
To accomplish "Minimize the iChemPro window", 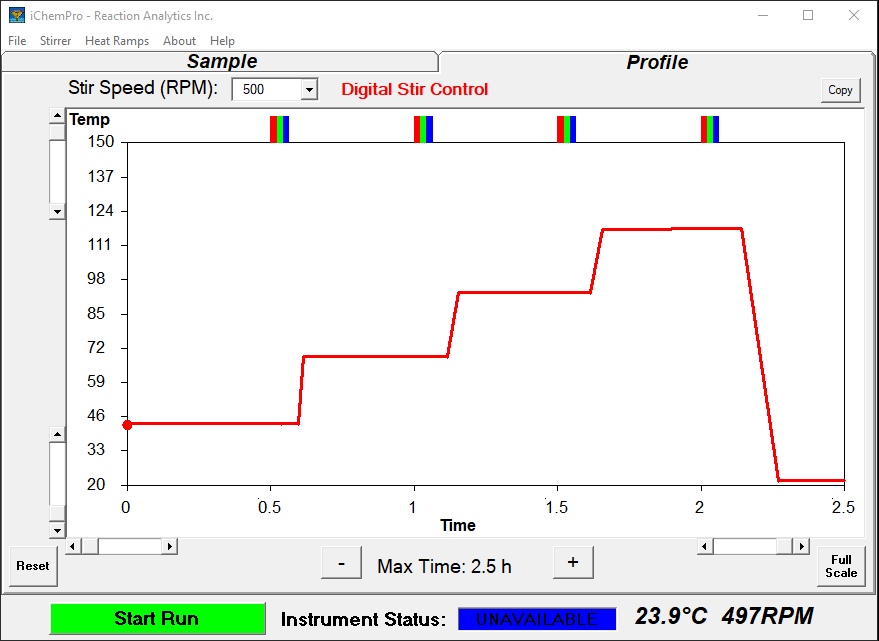I will click(763, 15).
